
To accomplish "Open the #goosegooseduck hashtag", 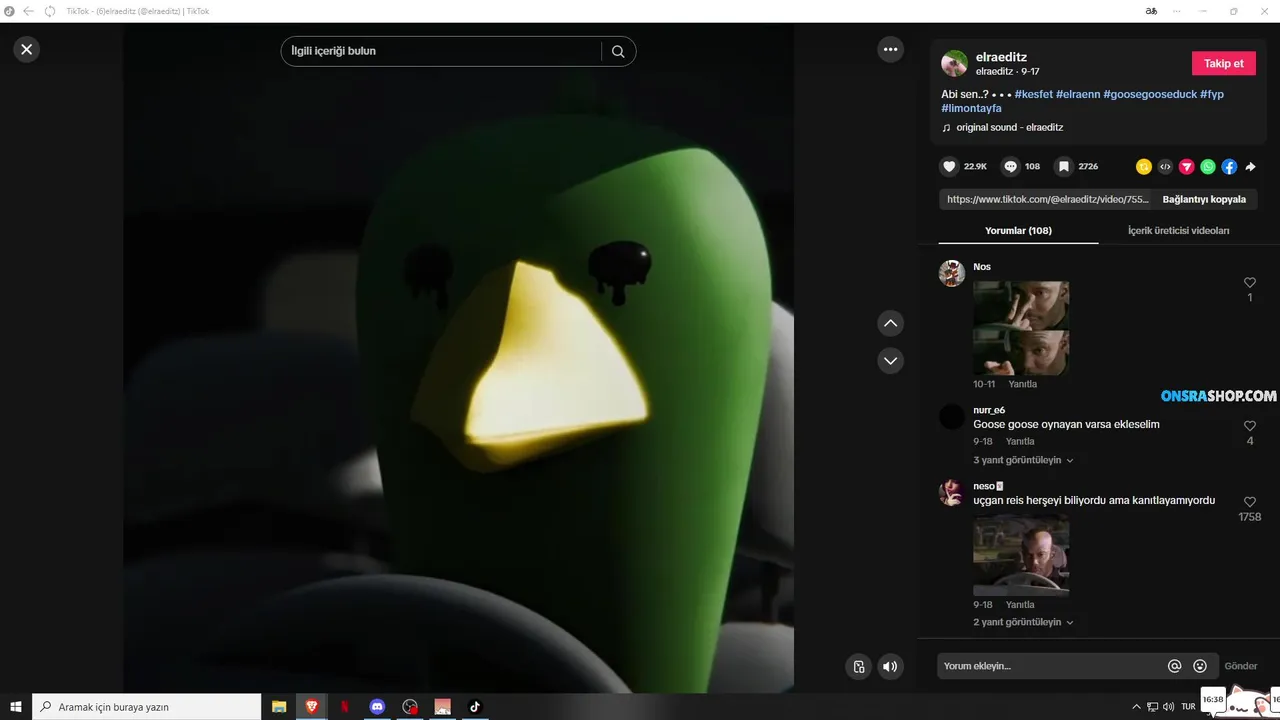I will point(1150,94).
